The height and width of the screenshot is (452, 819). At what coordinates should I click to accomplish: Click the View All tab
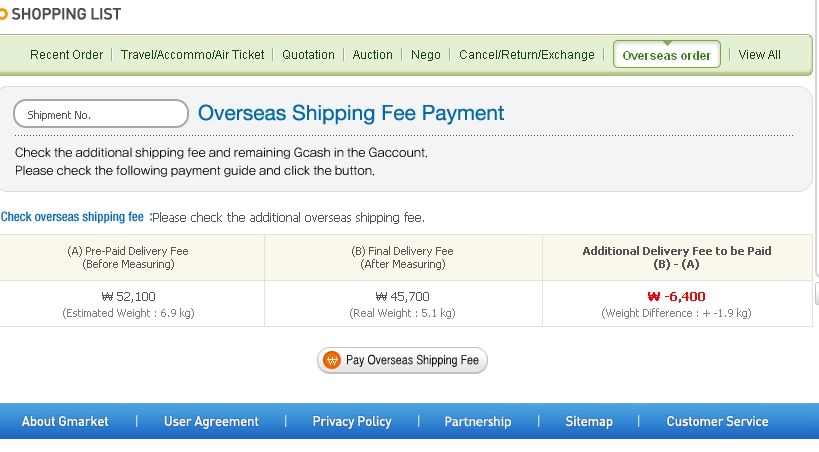760,55
